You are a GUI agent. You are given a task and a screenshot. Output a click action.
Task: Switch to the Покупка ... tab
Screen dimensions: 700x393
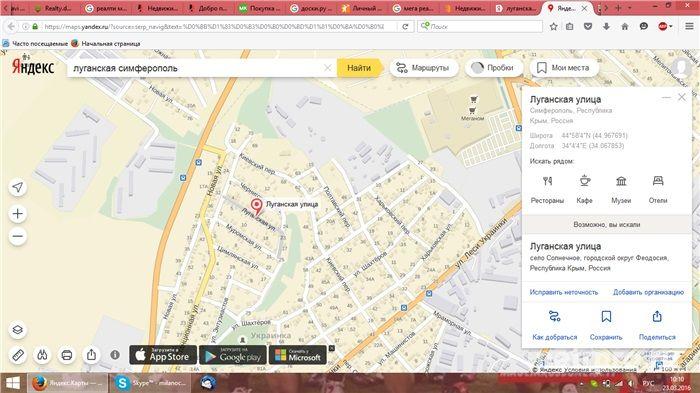(x=260, y=8)
